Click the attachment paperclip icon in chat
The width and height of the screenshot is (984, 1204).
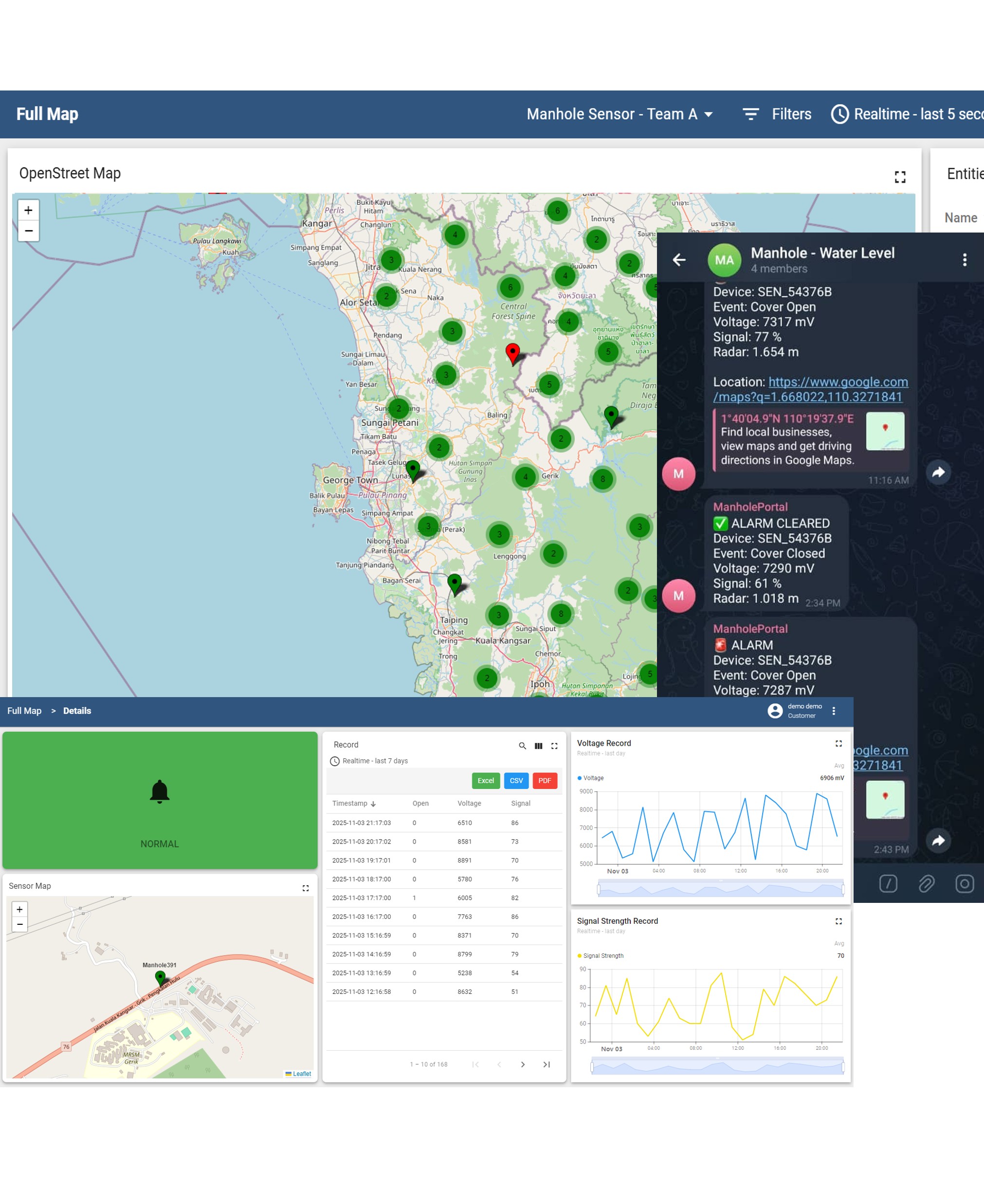[x=926, y=883]
